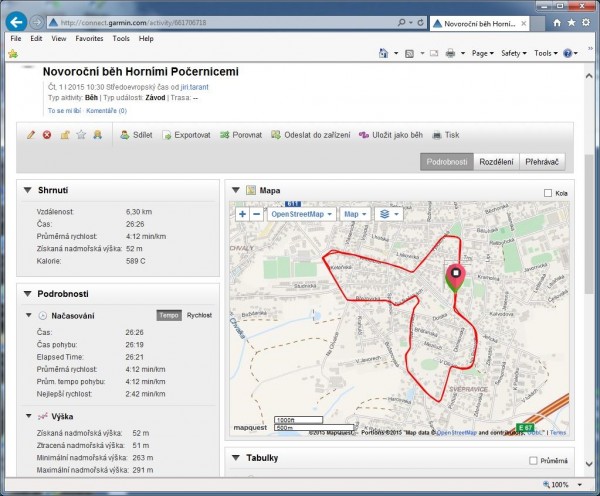Click the OpenStreetMap attribution link
Viewport: 600px width, 496px height.
457,432
